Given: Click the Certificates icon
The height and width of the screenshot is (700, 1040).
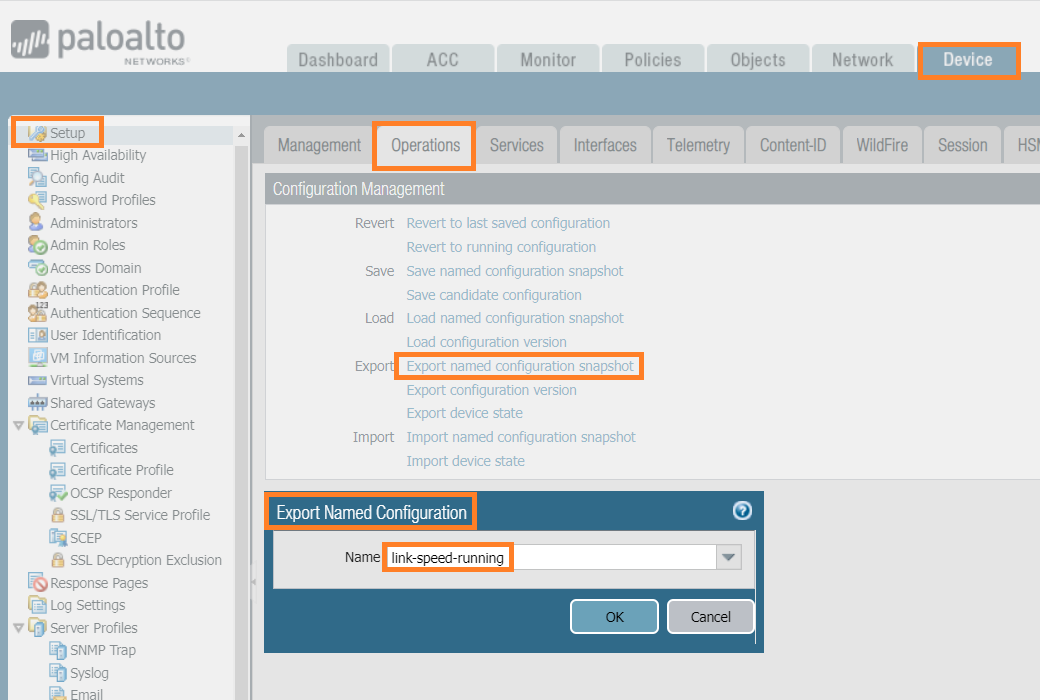Looking at the screenshot, I should pos(58,448).
